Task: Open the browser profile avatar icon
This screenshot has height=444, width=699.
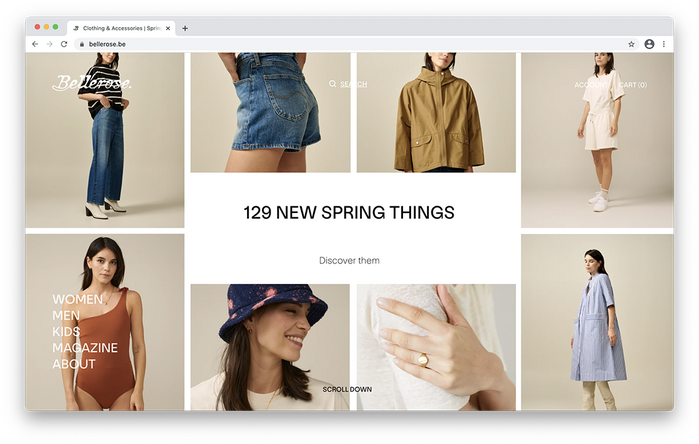Action: (649, 44)
